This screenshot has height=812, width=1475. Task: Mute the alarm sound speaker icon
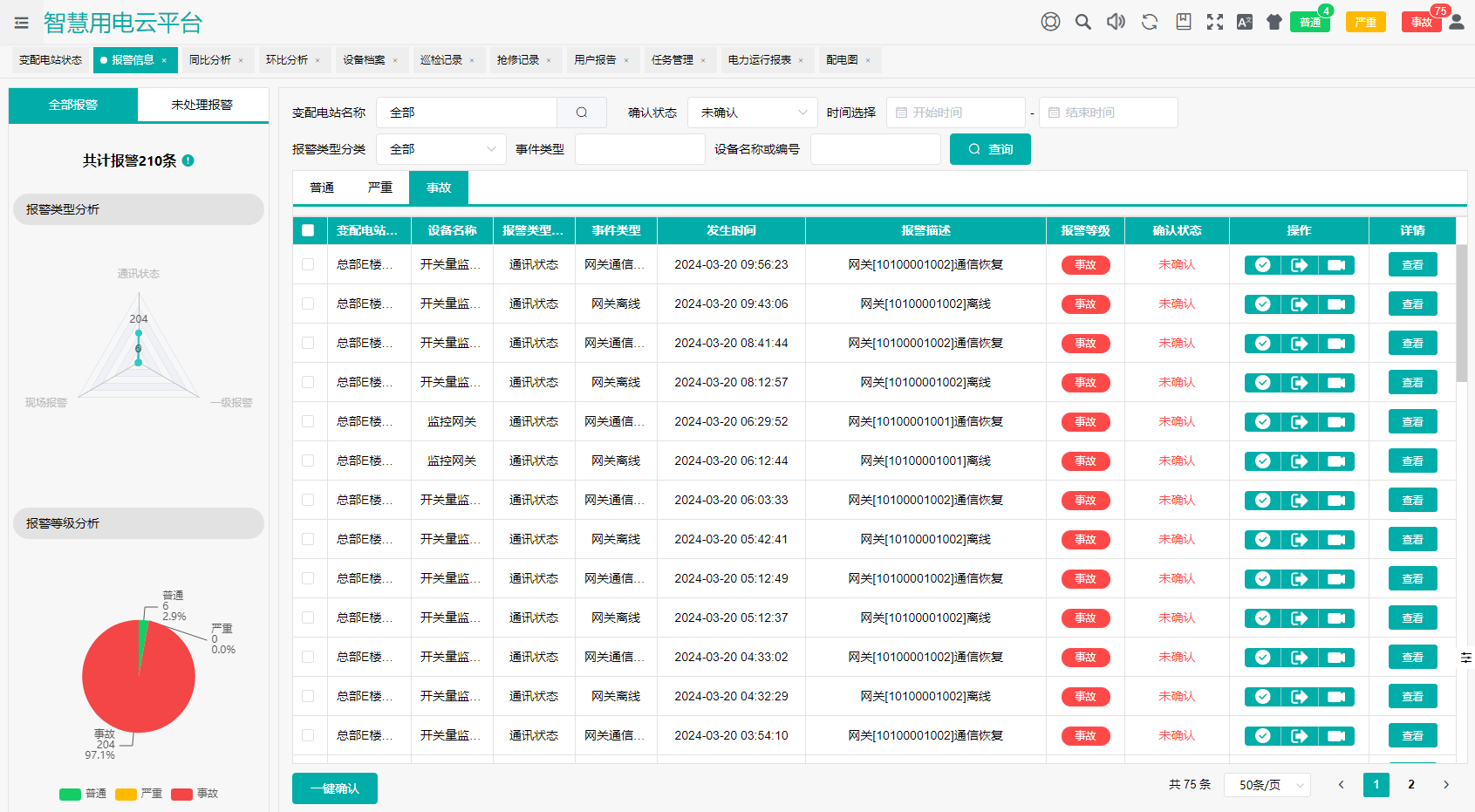tap(1116, 22)
